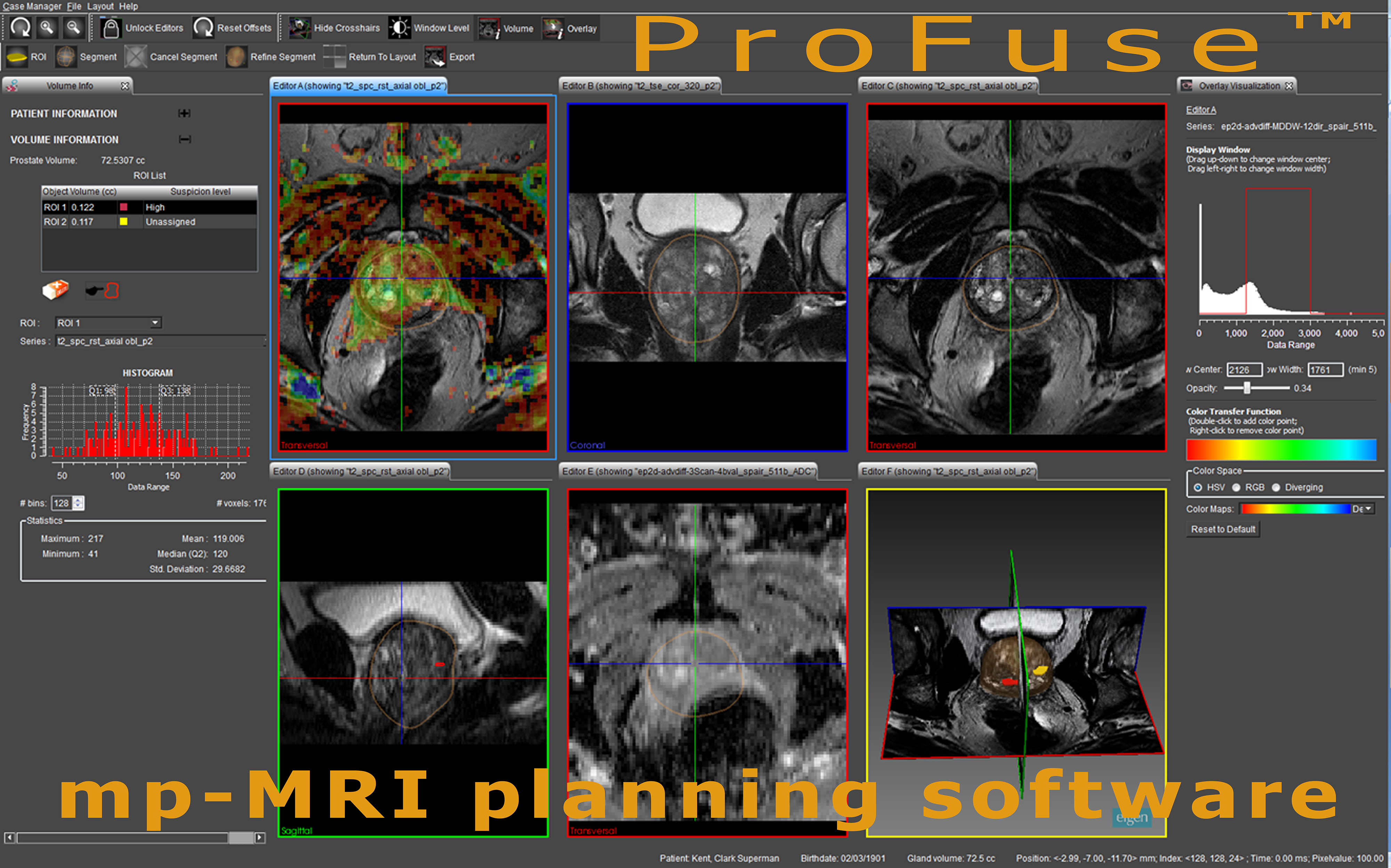The width and height of the screenshot is (1391, 868).
Task: Close the Overlay Visualization panel
Action: 1289,86
